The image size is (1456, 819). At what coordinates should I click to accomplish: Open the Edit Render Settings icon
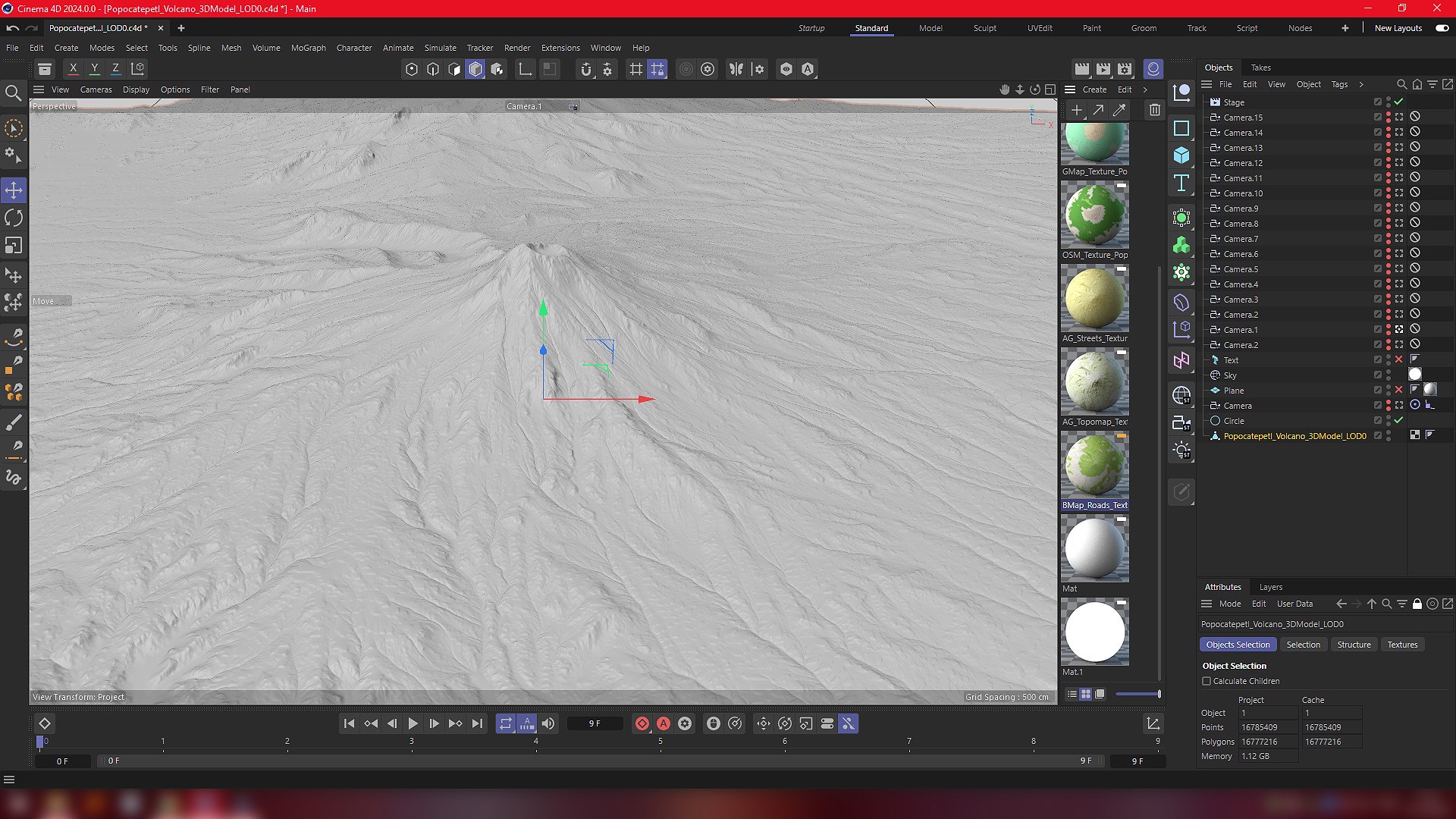tap(1125, 69)
